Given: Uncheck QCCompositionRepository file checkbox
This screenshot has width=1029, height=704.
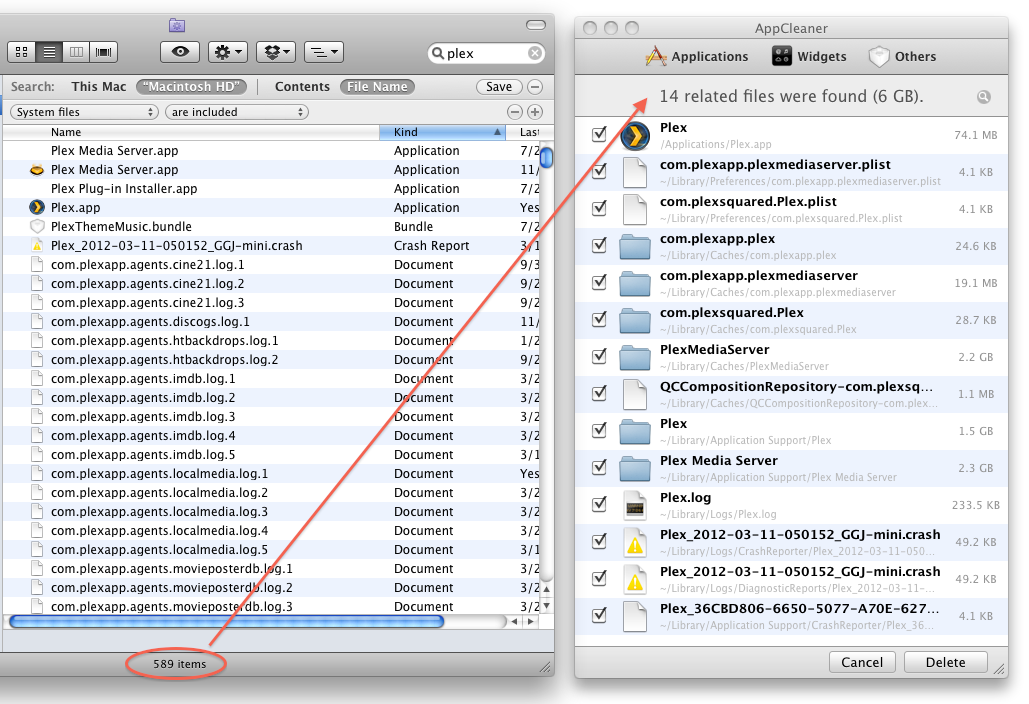Looking at the screenshot, I should point(599,393).
